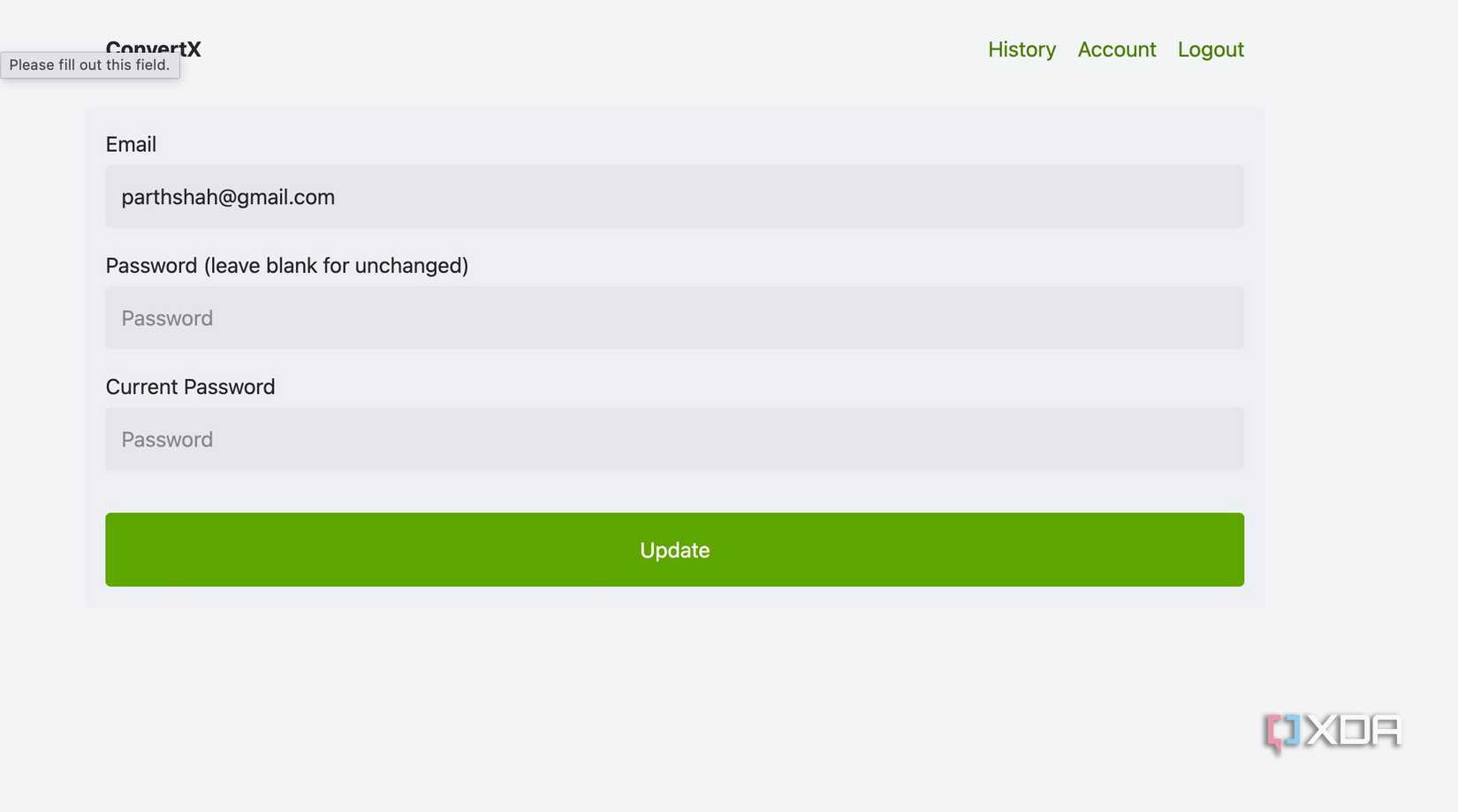Focus the Email input field
The width and height of the screenshot is (1458, 812).
click(674, 196)
